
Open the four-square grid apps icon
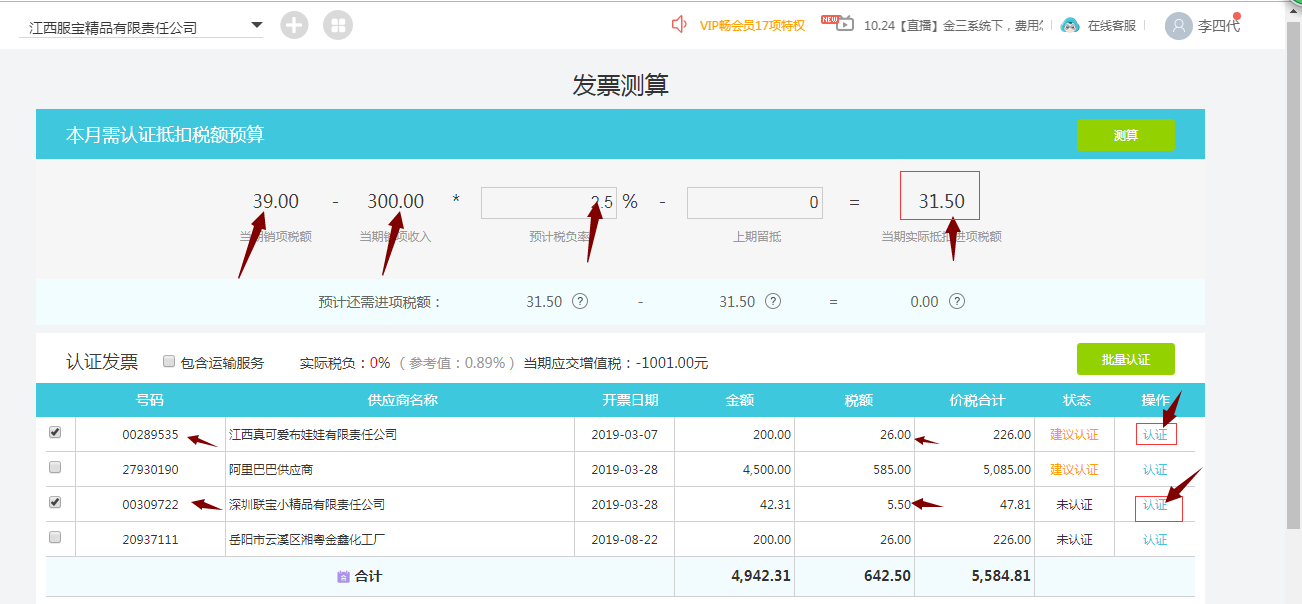[338, 25]
